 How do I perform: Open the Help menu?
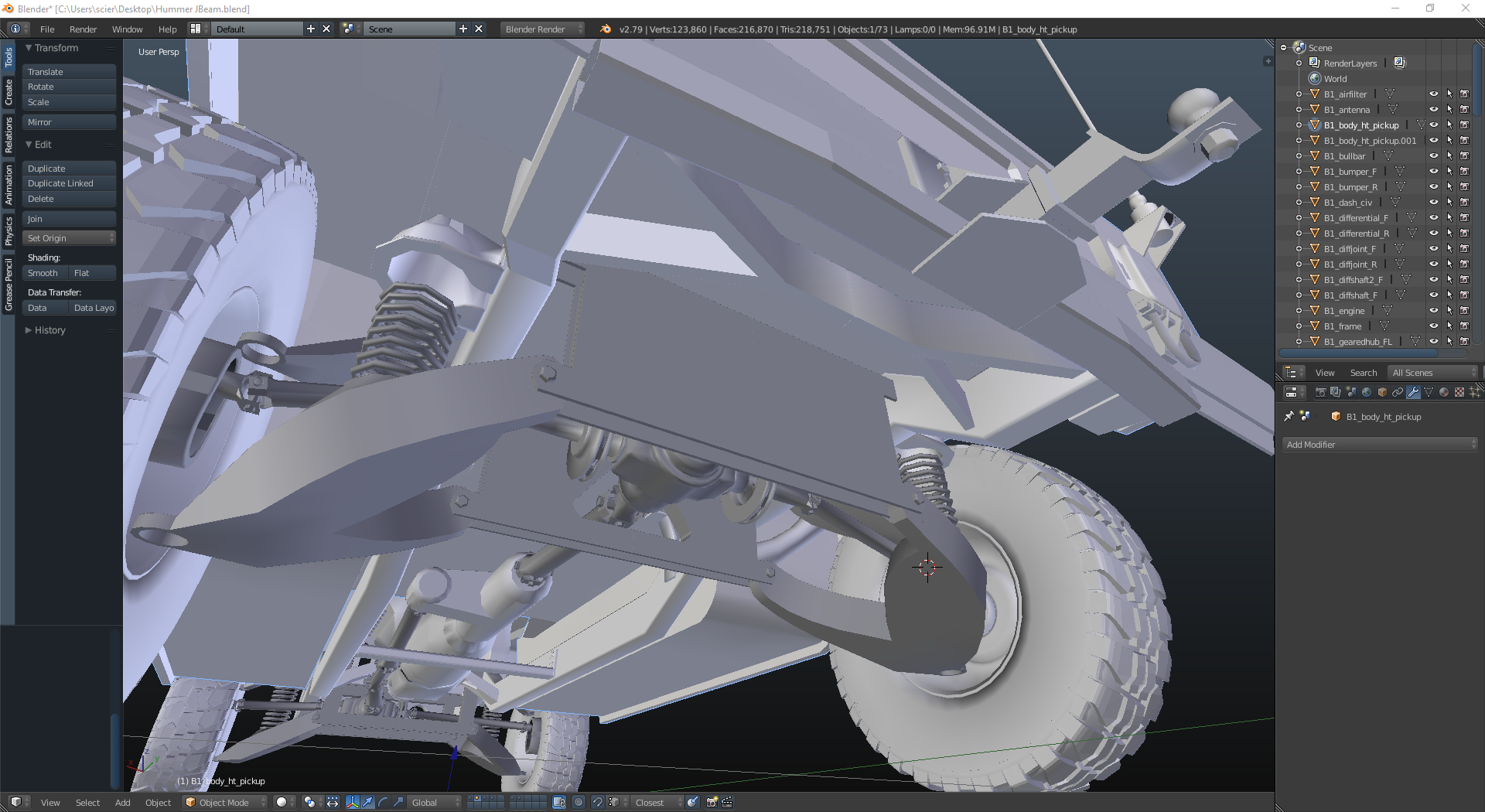167,29
